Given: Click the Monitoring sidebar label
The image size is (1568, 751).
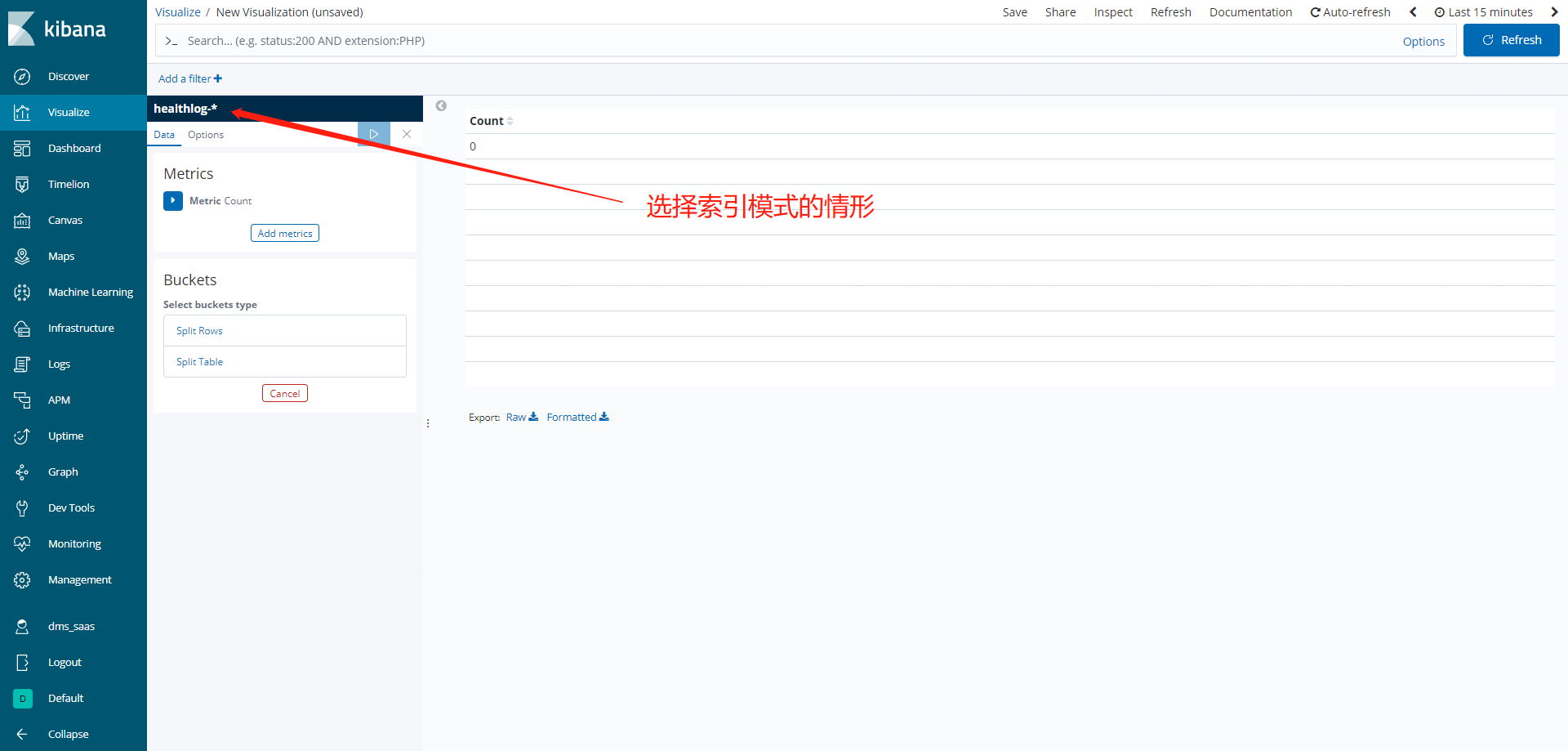Looking at the screenshot, I should [74, 544].
